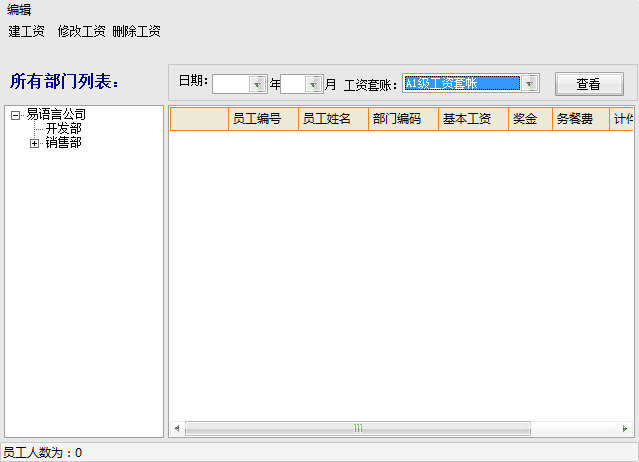
Task: Select 销售部 department in tree
Action: tap(63, 143)
